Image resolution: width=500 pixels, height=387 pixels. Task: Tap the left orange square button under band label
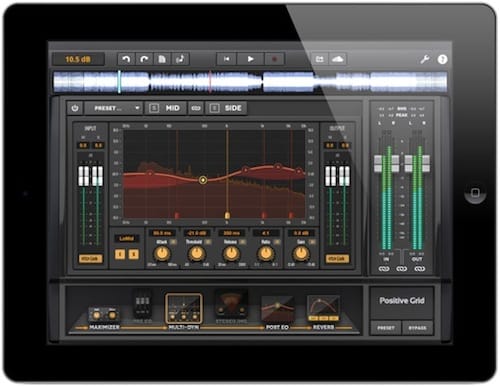pos(120,254)
